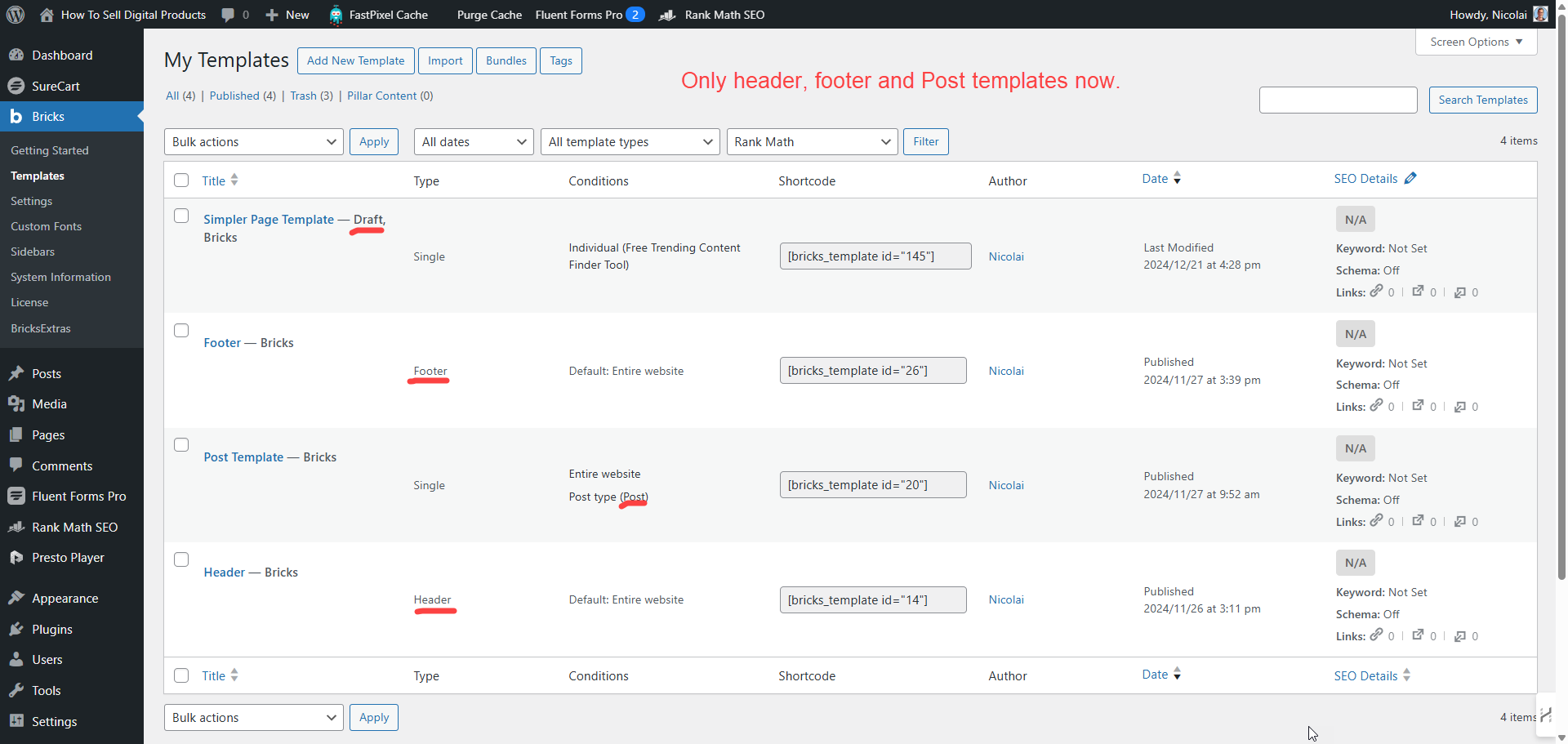
Task: Open Post Template title link
Action: click(x=243, y=457)
